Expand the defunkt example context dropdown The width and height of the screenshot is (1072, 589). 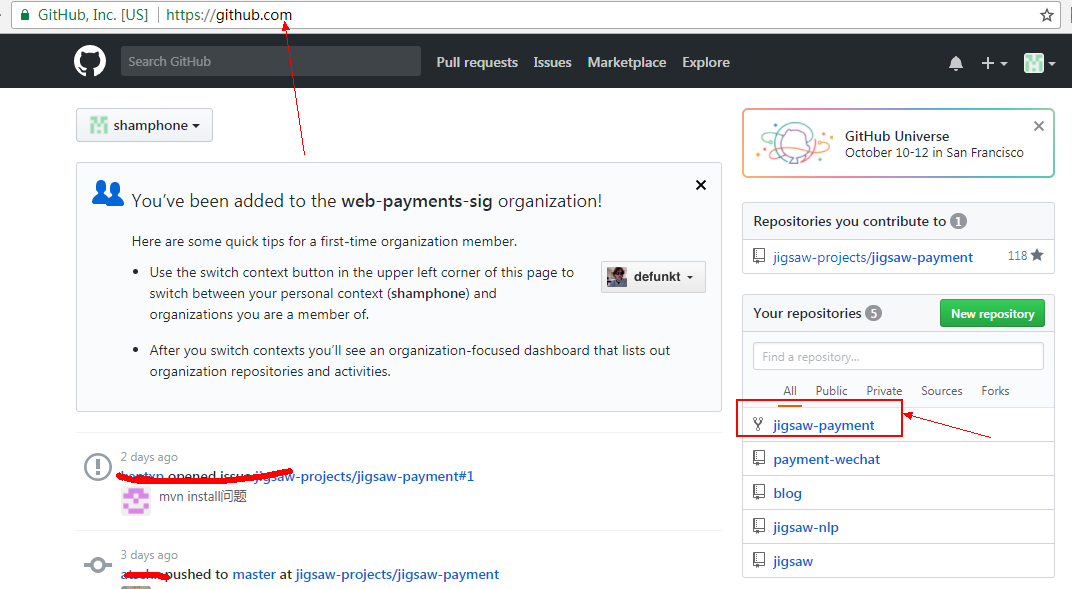point(653,277)
